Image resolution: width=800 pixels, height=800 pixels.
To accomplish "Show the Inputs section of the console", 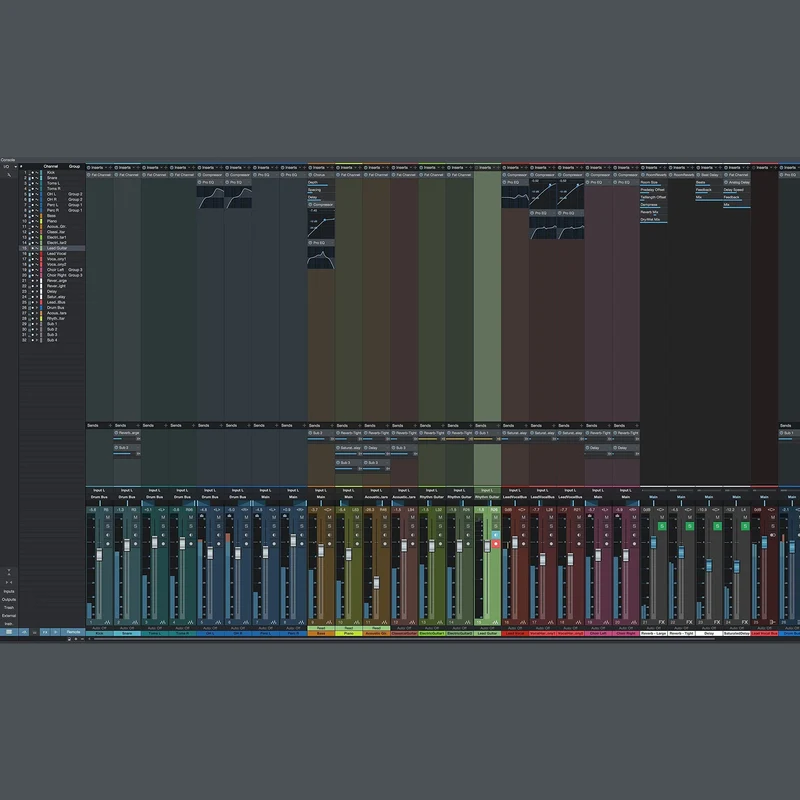I will pyautogui.click(x=9, y=591).
